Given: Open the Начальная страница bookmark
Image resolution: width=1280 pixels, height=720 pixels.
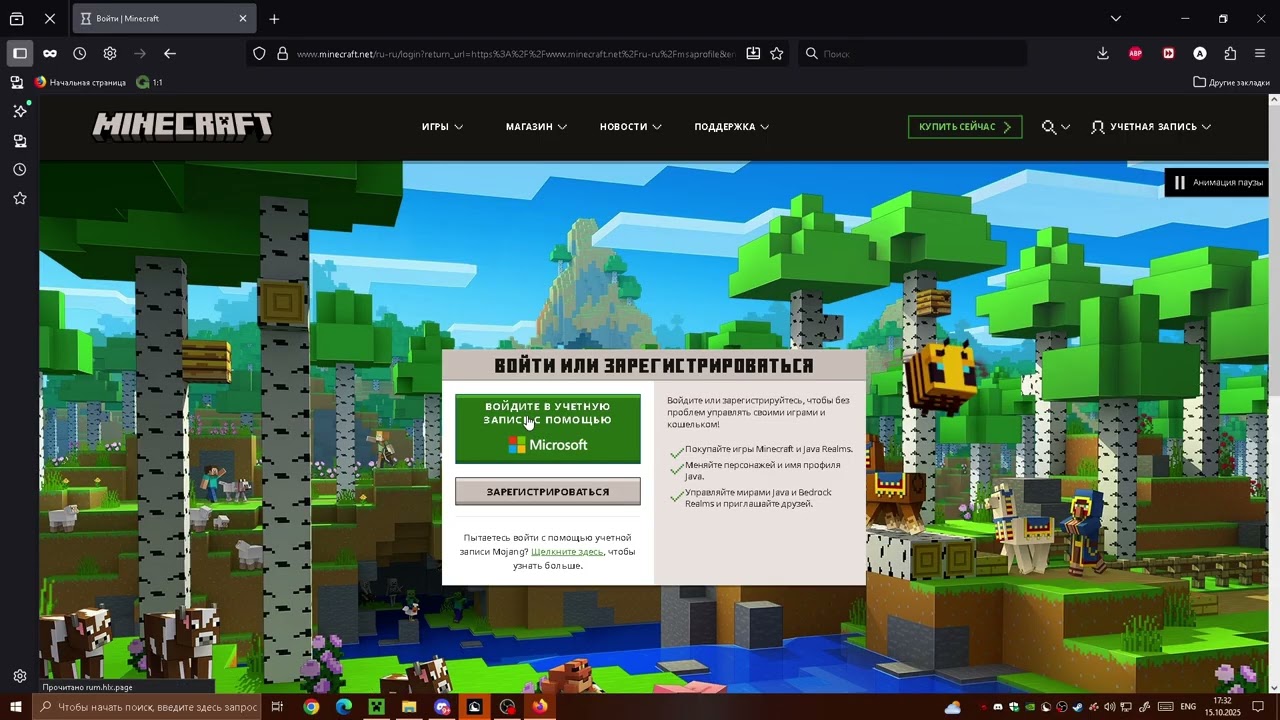Looking at the screenshot, I should 80,82.
